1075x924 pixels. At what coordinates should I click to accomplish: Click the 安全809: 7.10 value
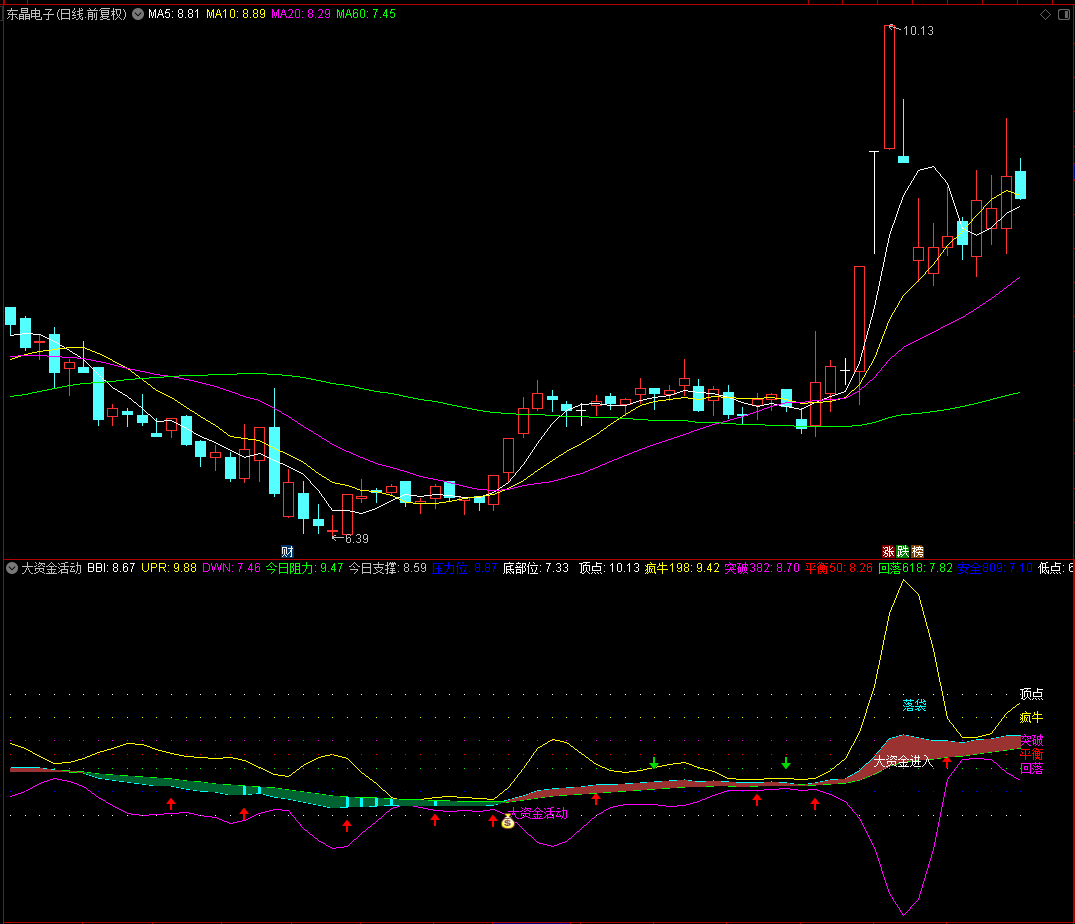pos(995,568)
